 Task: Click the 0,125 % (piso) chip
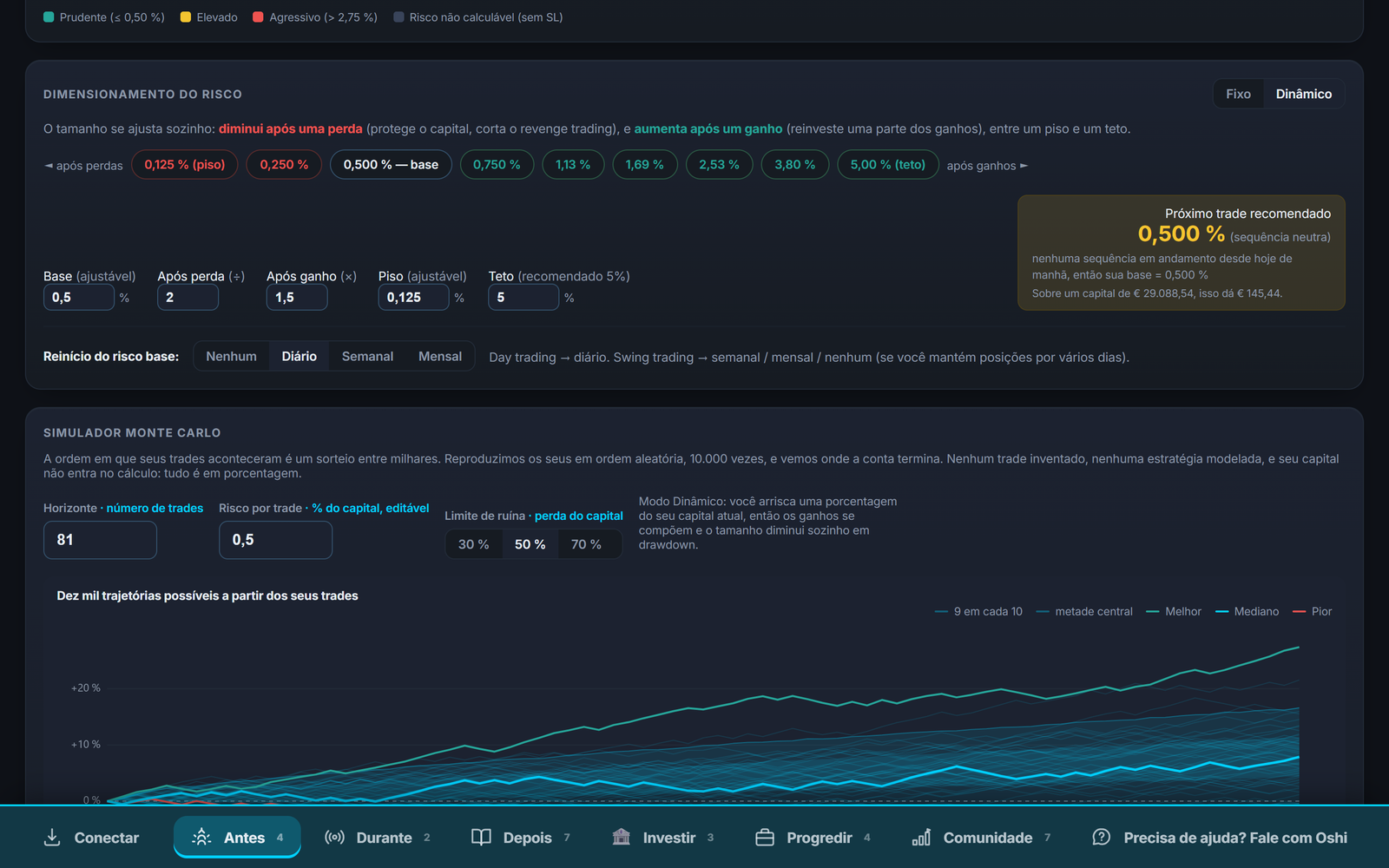(x=185, y=165)
